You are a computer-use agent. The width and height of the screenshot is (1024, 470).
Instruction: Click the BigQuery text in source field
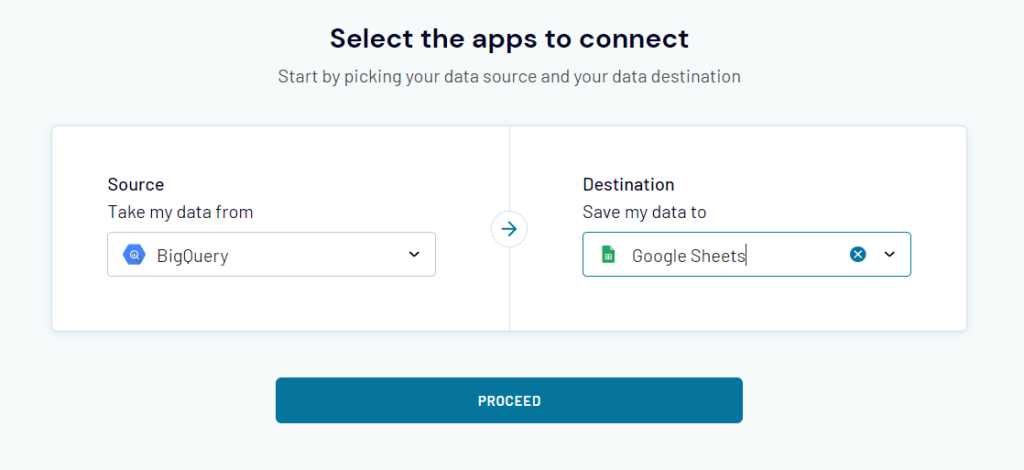pos(193,256)
